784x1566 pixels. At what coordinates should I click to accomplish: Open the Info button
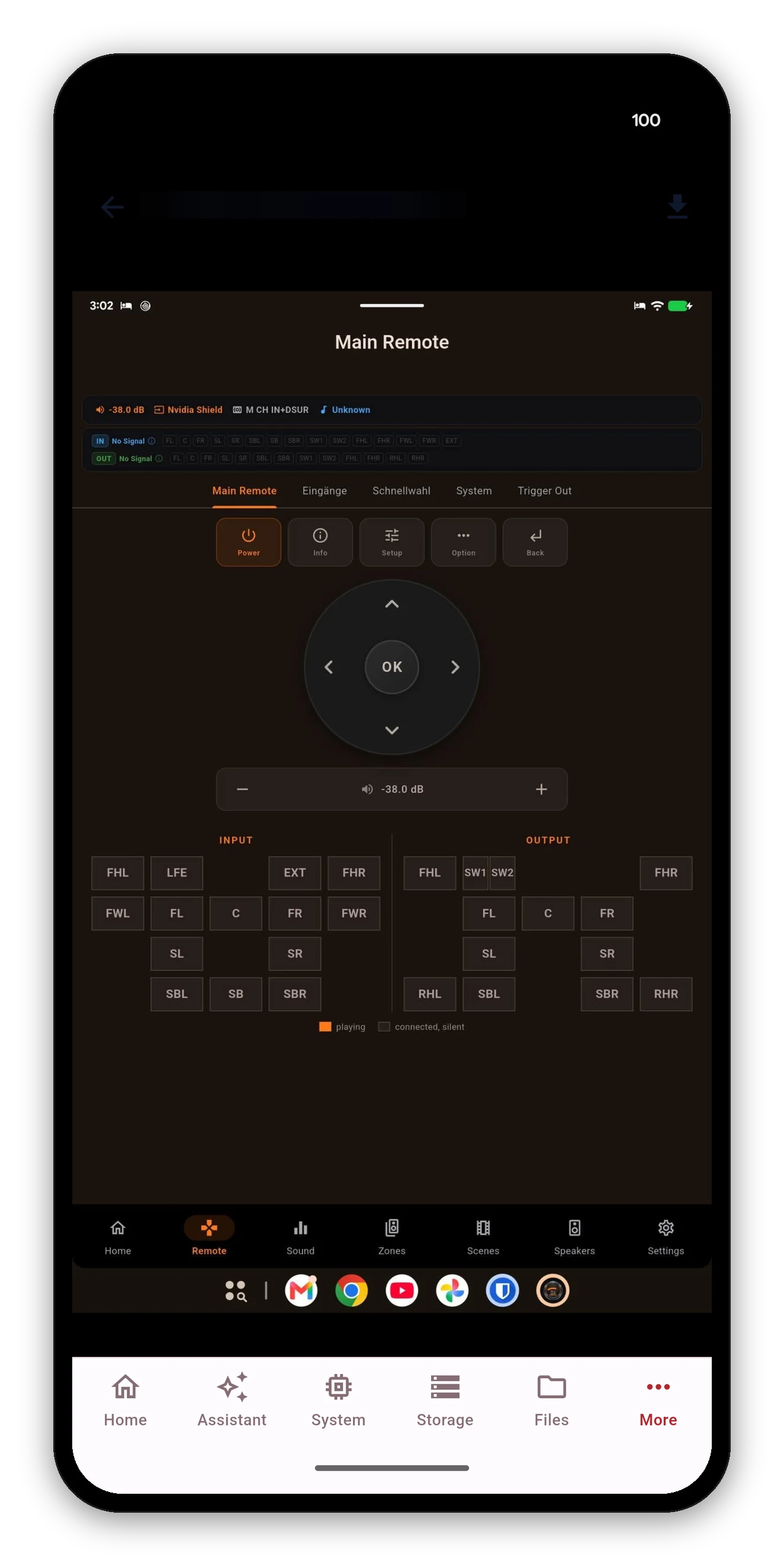pos(320,542)
